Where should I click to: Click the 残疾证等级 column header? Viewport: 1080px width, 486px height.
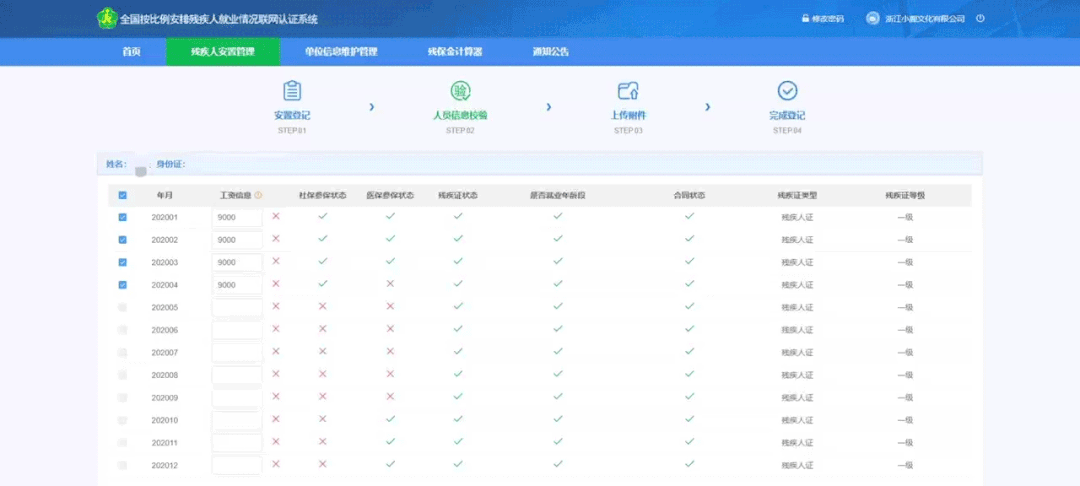point(905,196)
